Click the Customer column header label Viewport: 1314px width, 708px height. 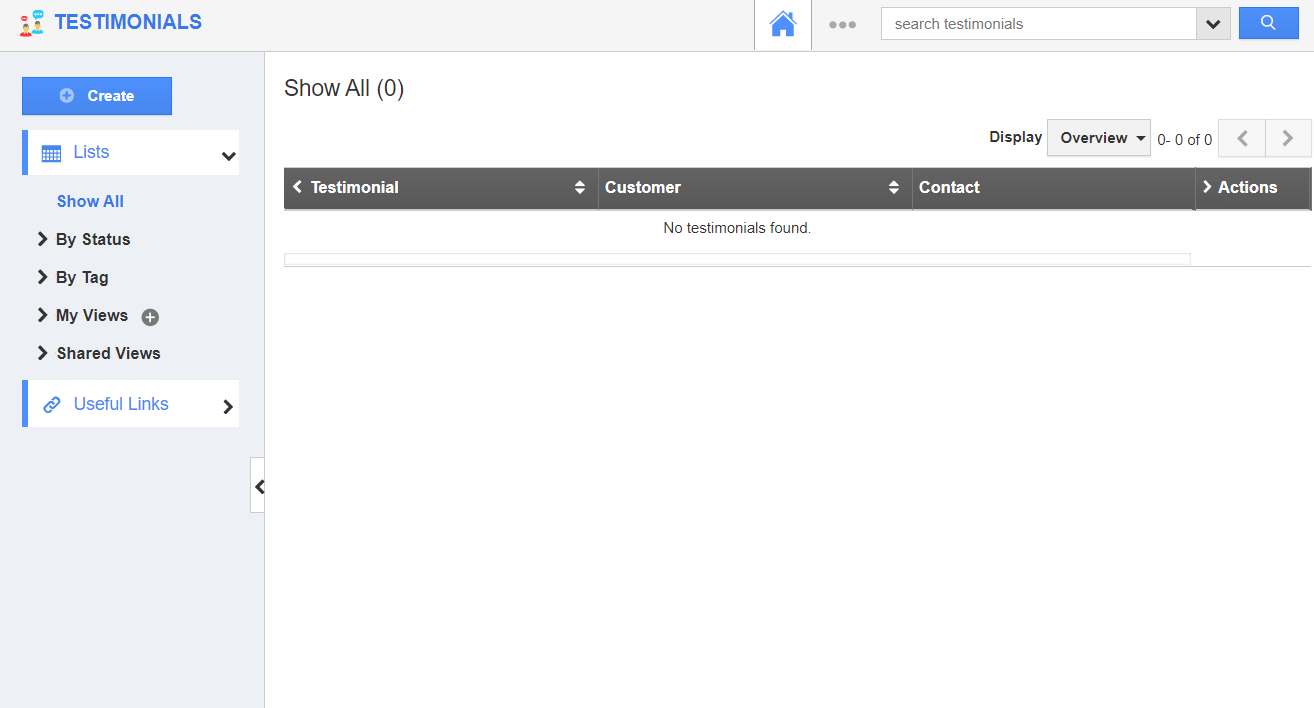point(642,187)
